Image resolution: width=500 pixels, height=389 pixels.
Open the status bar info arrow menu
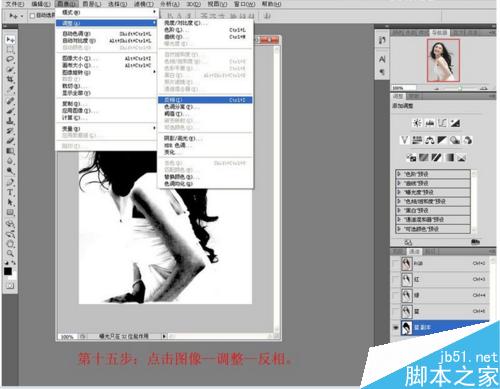click(164, 336)
